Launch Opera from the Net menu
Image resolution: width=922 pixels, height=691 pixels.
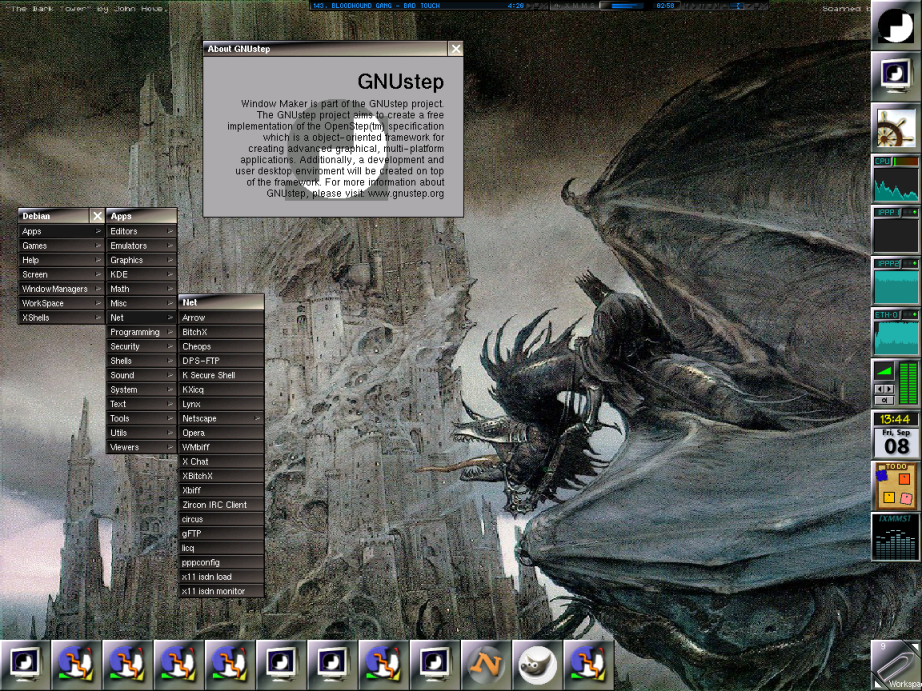pos(221,433)
